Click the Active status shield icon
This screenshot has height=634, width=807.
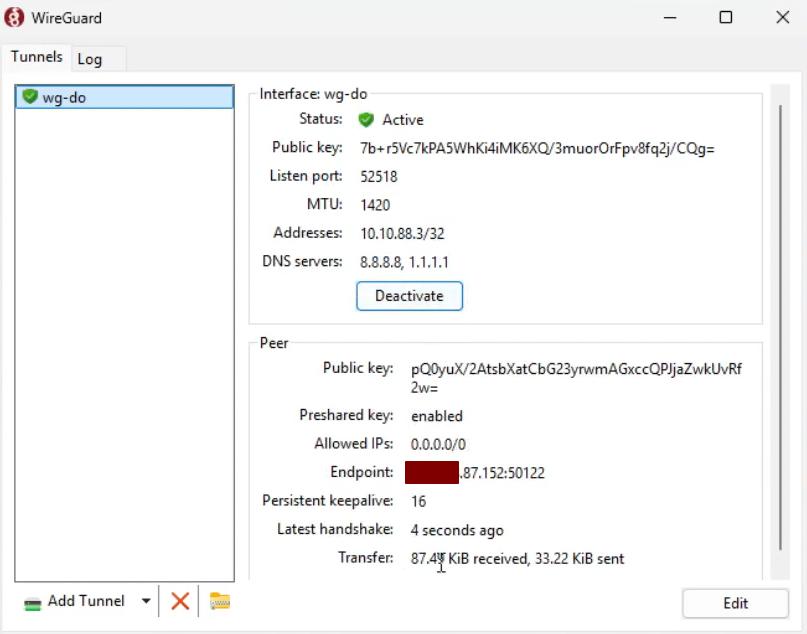pos(366,120)
